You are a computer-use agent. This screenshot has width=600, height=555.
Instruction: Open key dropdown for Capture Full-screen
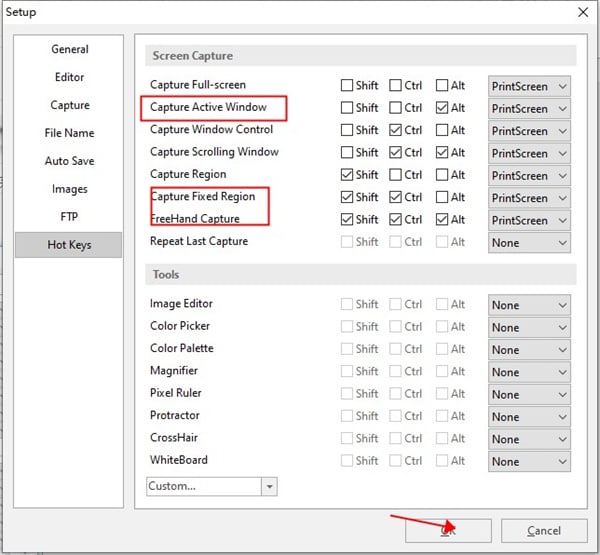point(529,86)
